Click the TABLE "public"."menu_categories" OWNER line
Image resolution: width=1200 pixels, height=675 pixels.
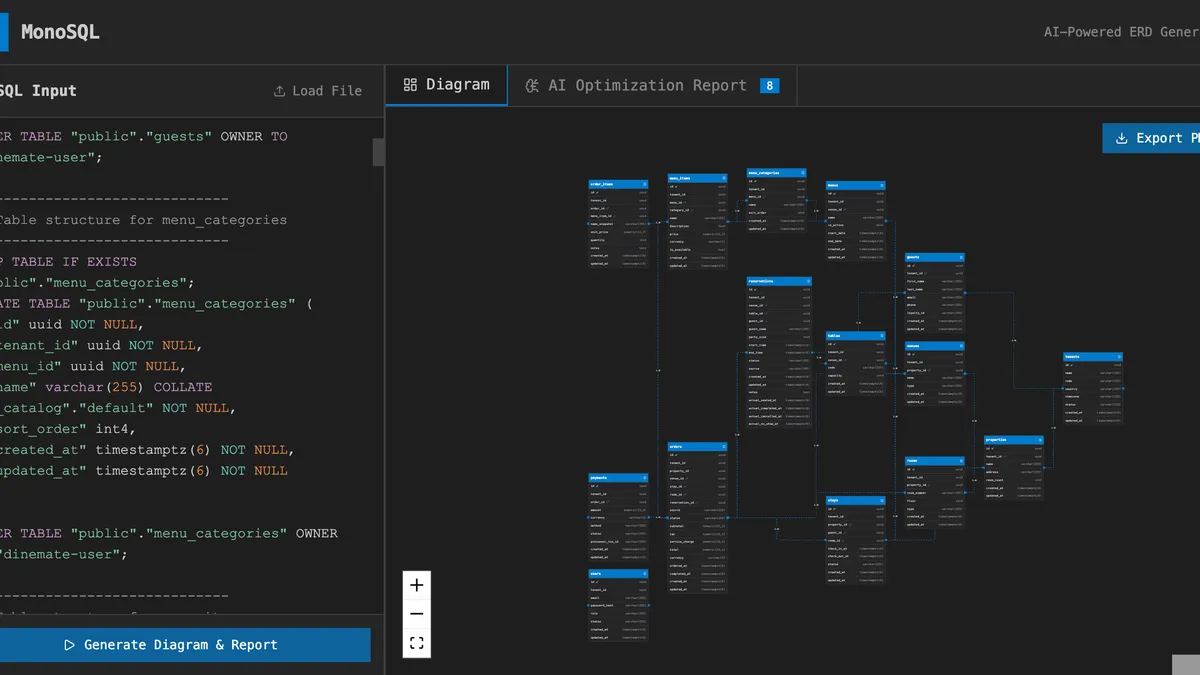tap(169, 534)
